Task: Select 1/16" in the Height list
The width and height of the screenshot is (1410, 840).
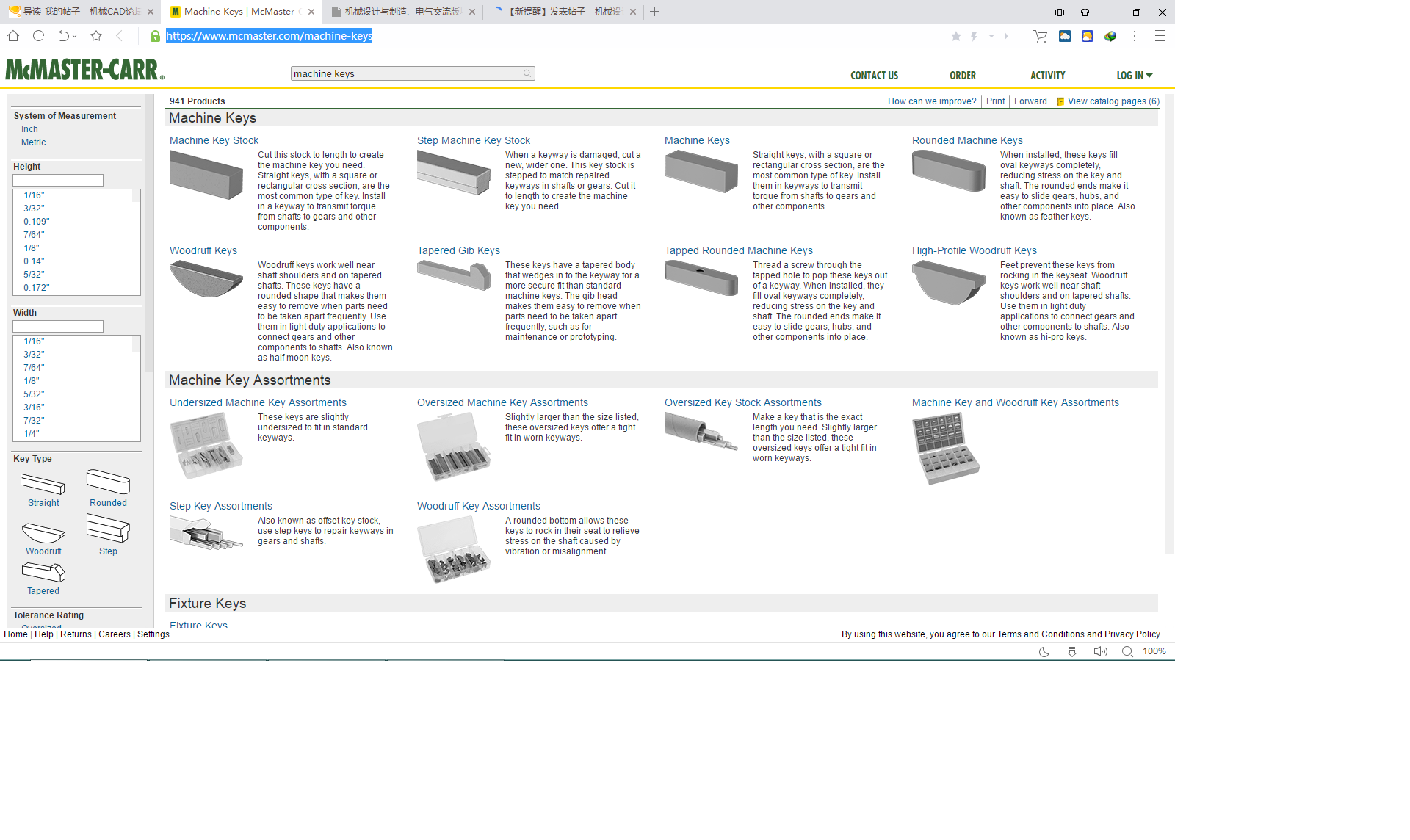Action: (x=34, y=195)
